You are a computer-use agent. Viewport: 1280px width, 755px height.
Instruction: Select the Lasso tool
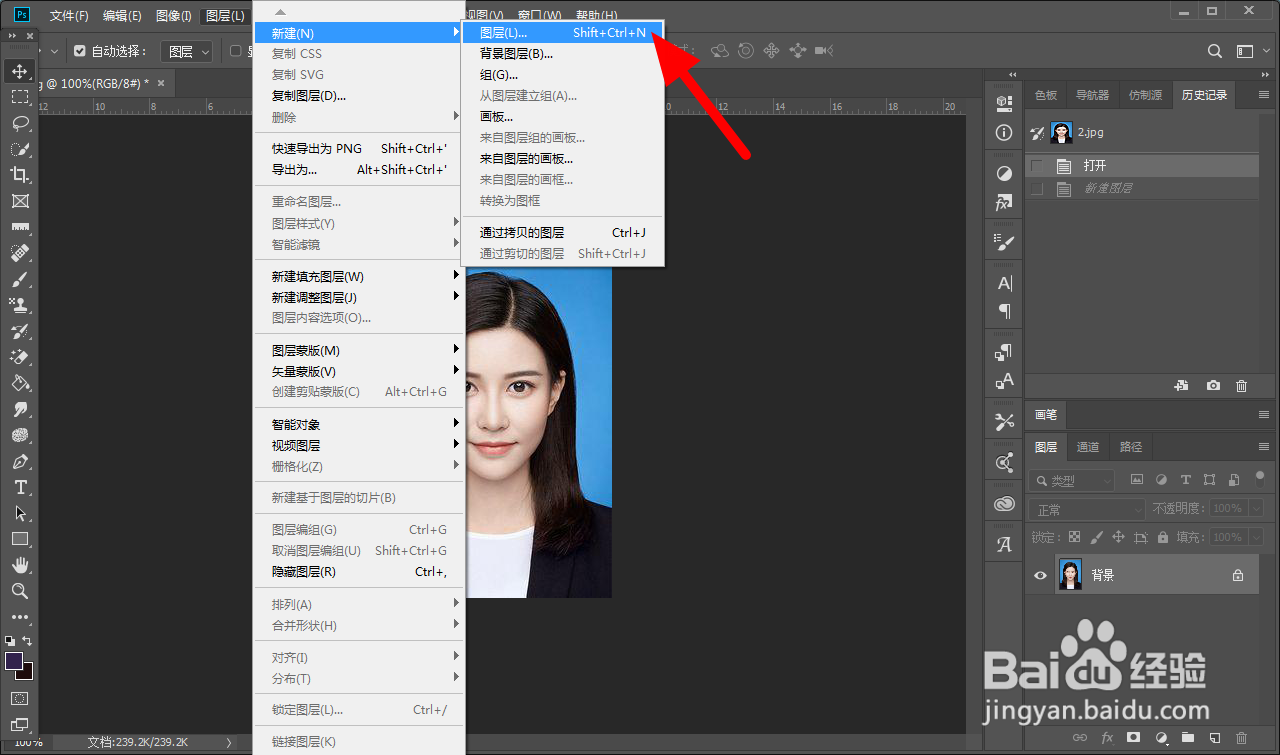pos(20,124)
